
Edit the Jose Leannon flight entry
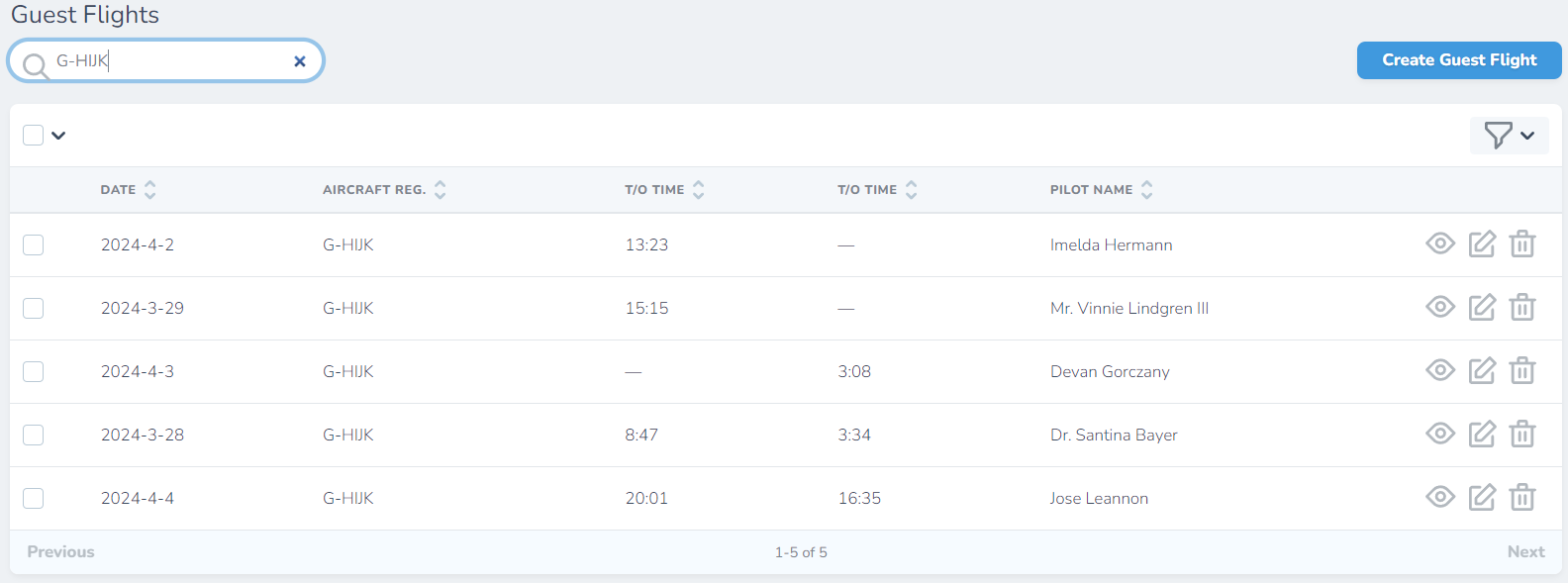click(1482, 497)
